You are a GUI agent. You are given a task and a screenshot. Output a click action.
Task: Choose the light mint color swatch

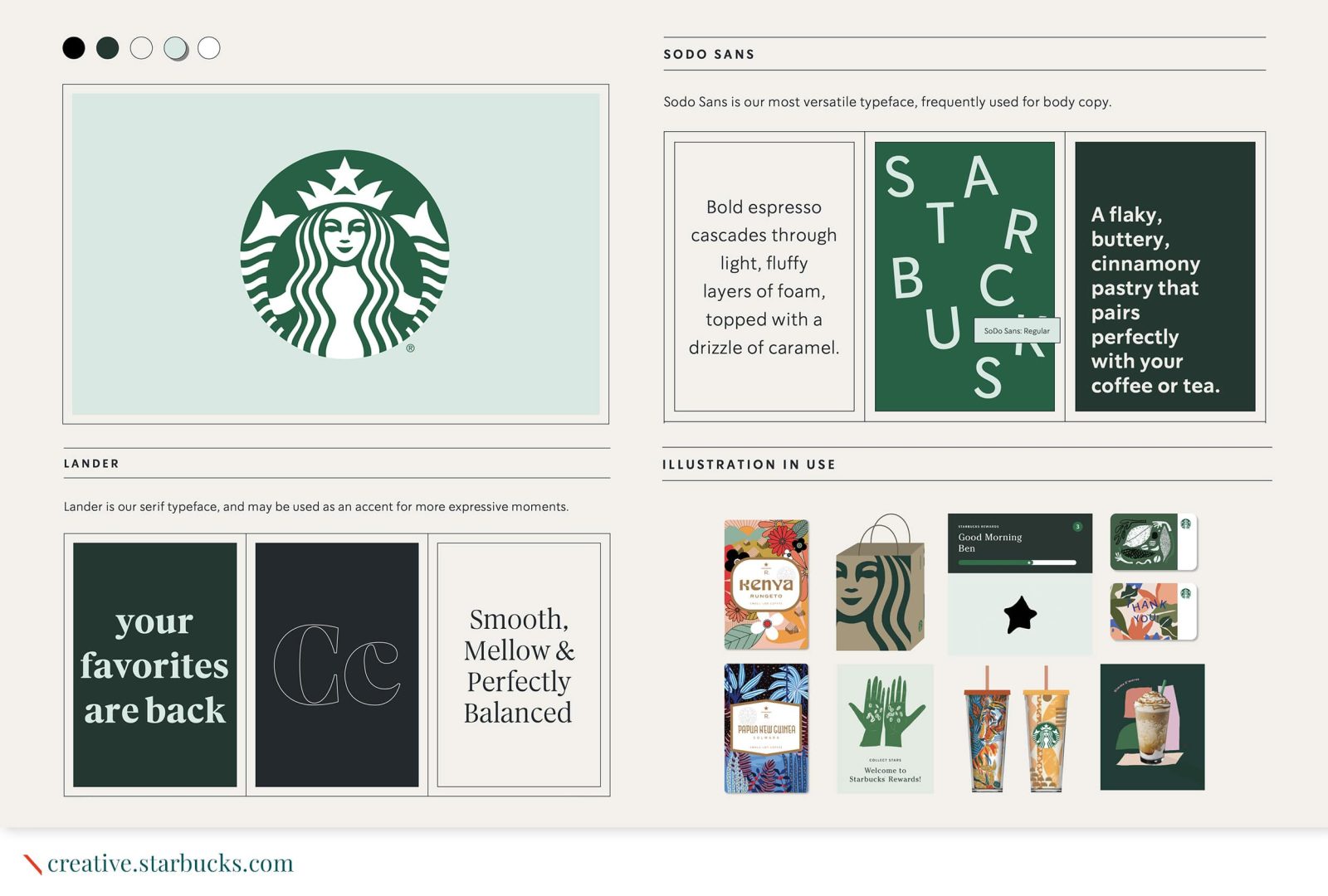pos(175,48)
